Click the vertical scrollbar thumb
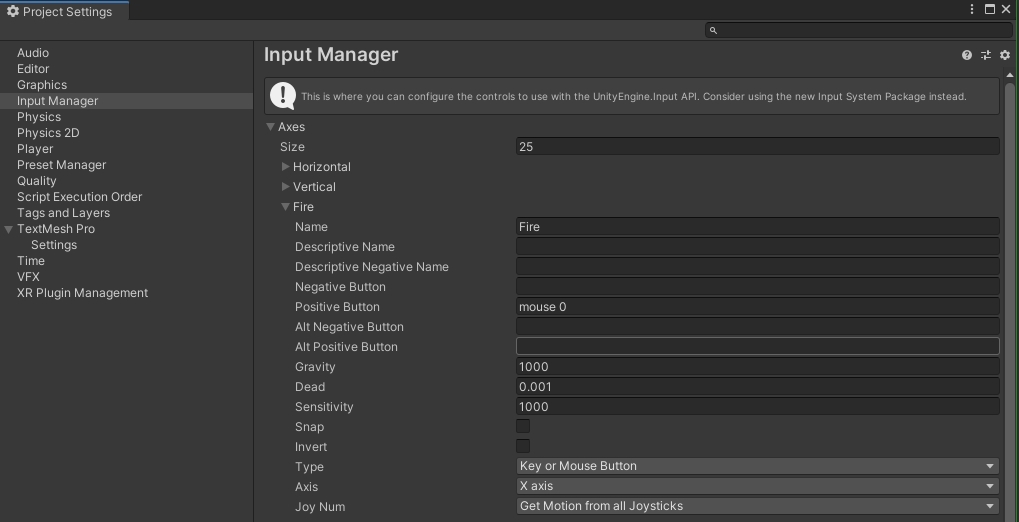1019x522 pixels. pos(1009,302)
